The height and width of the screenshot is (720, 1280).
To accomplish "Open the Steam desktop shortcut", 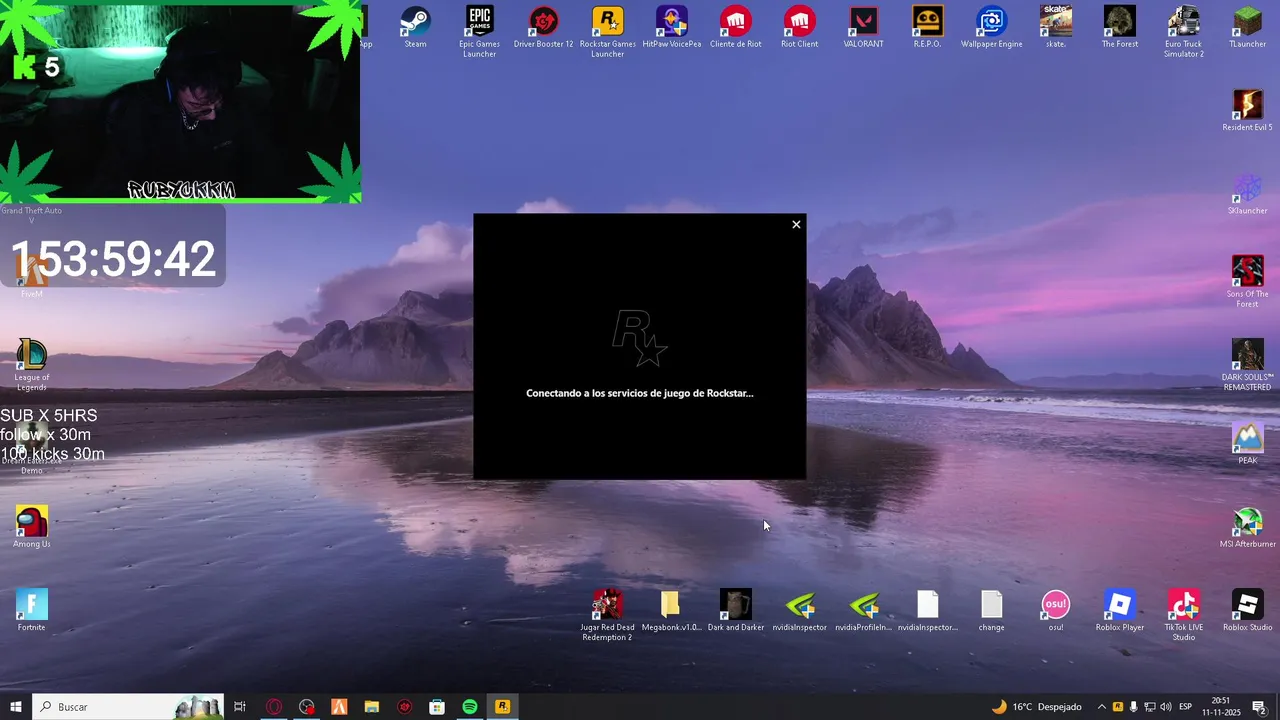I will point(415,27).
